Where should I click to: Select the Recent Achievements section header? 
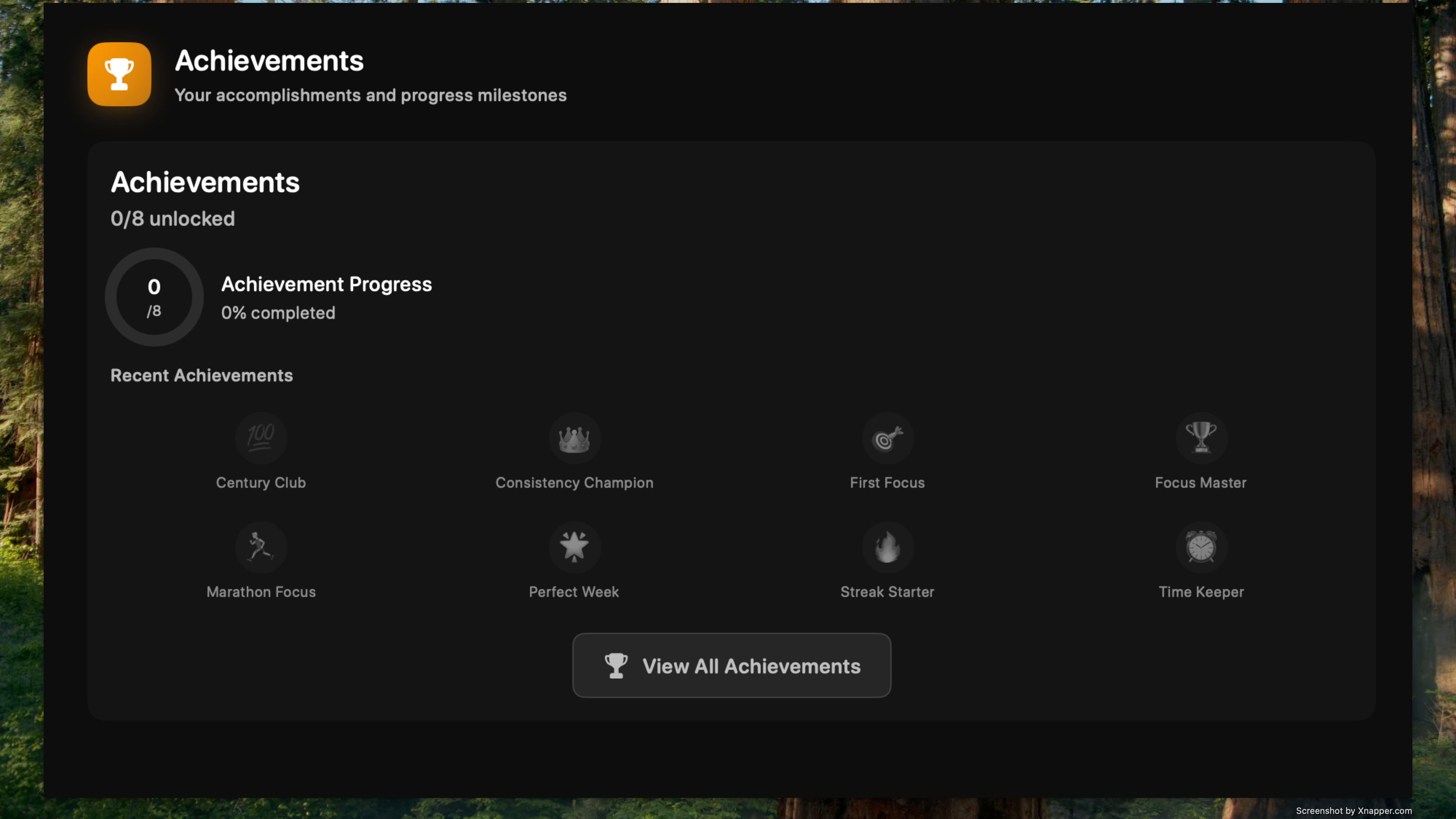[x=202, y=375]
